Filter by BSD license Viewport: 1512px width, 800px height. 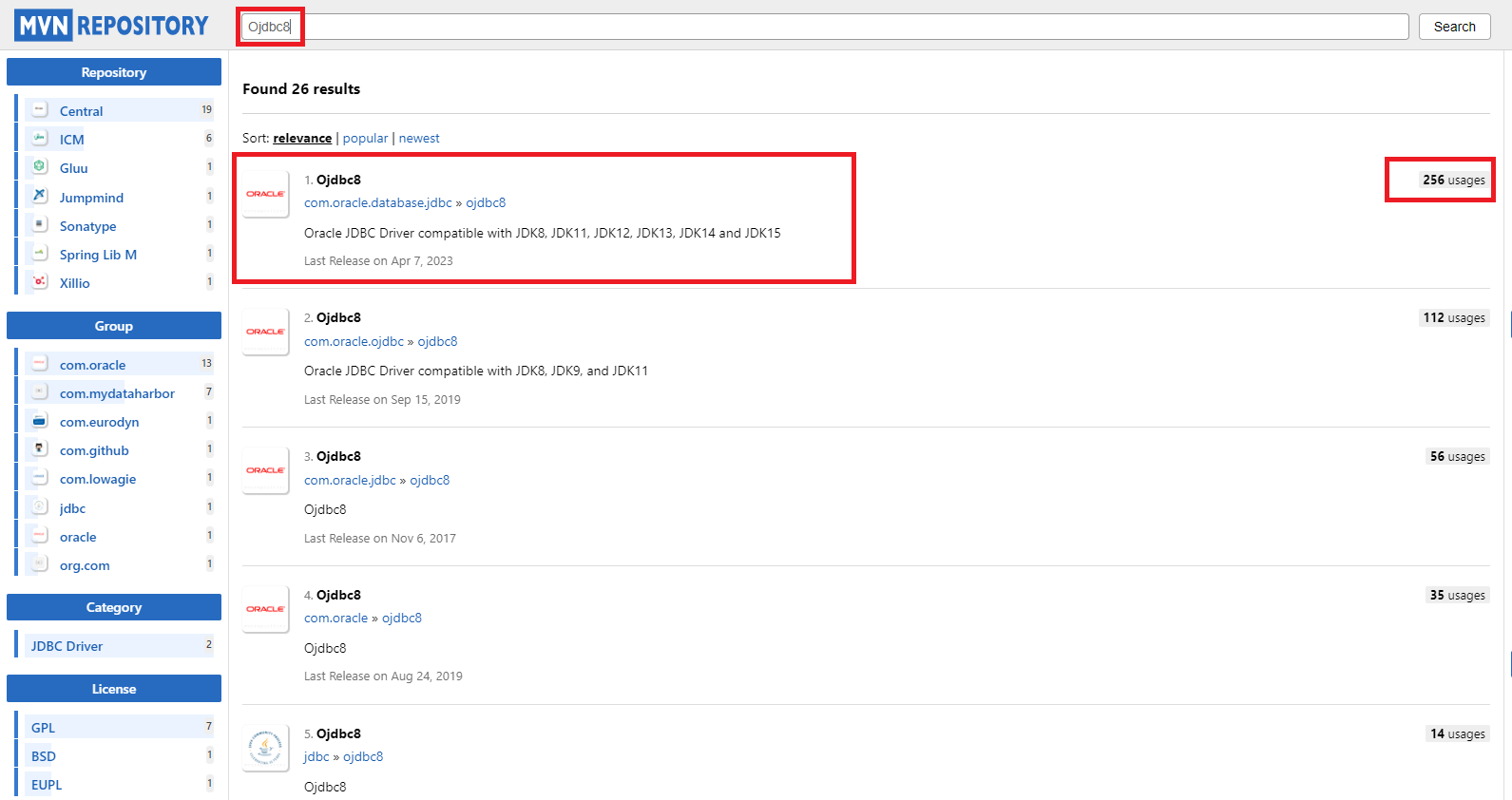[44, 756]
